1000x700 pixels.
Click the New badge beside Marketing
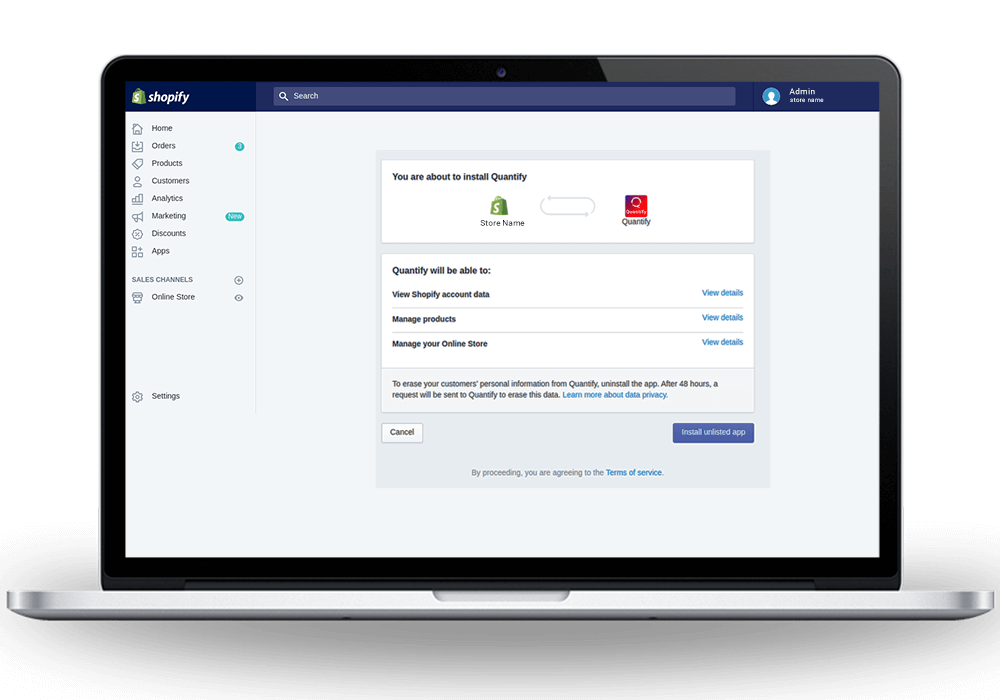235,217
